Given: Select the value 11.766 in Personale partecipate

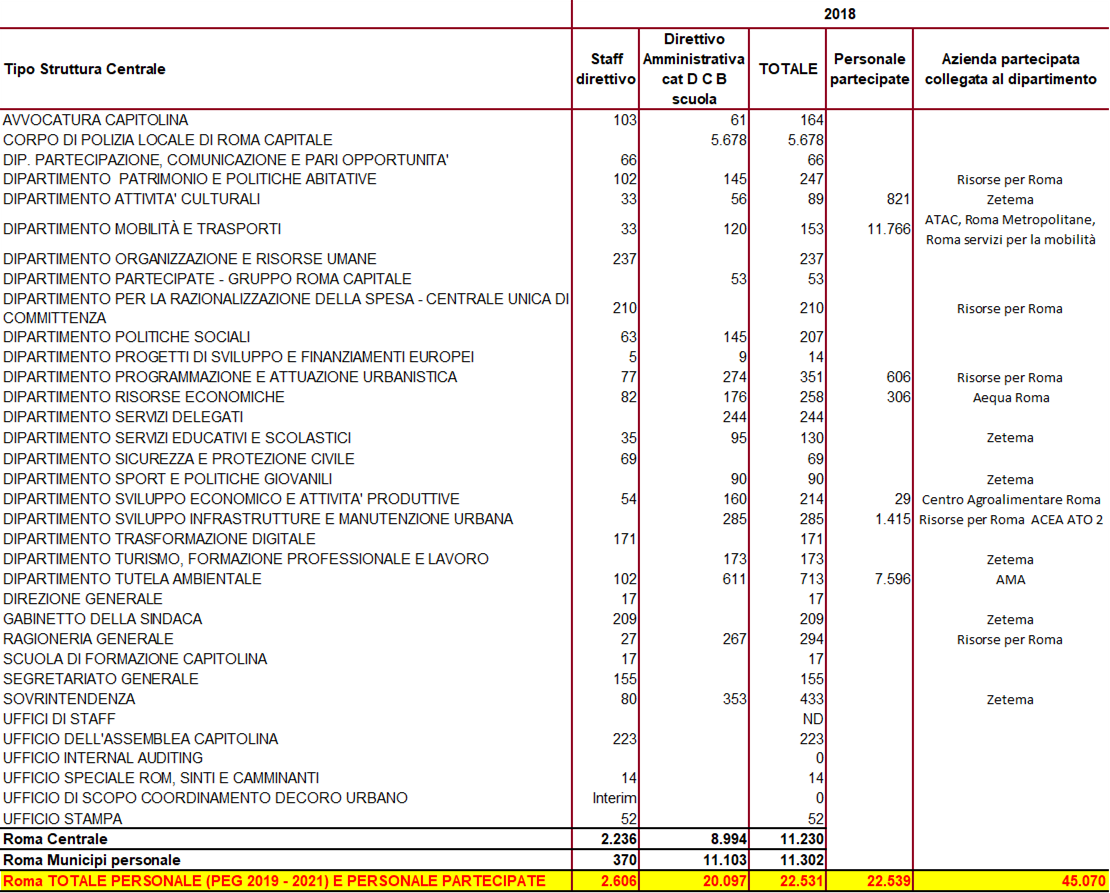Looking at the screenshot, I should 889,229.
